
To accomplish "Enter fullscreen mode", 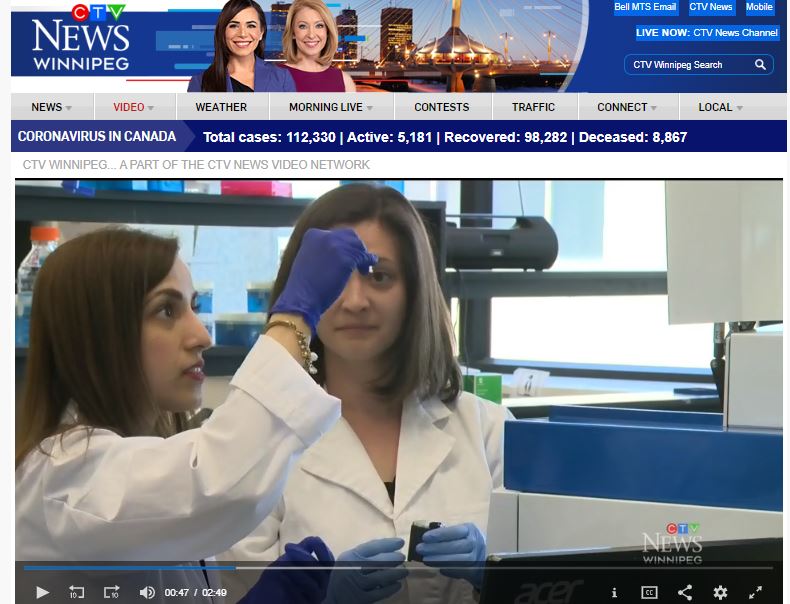I will pyautogui.click(x=755, y=592).
